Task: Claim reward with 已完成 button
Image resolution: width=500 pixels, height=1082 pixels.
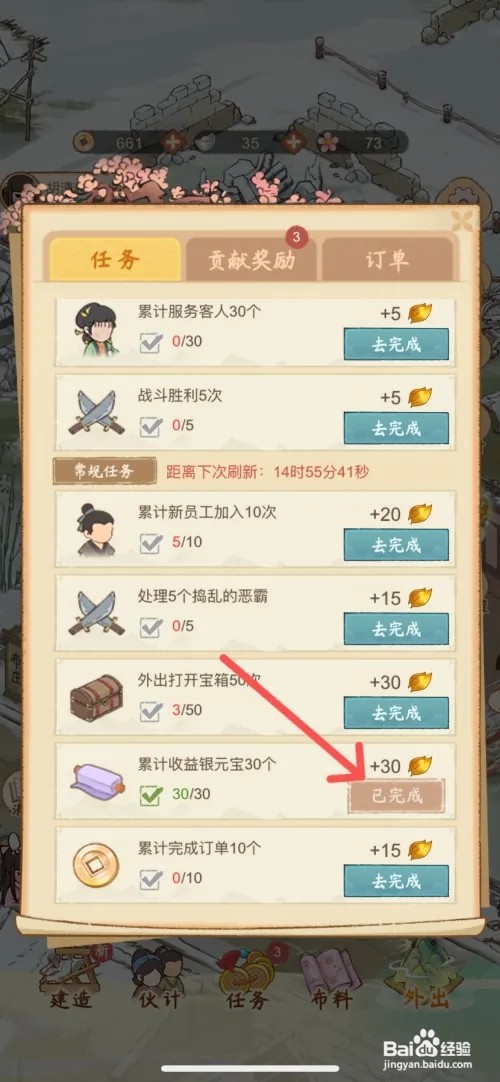Action: 397,796
